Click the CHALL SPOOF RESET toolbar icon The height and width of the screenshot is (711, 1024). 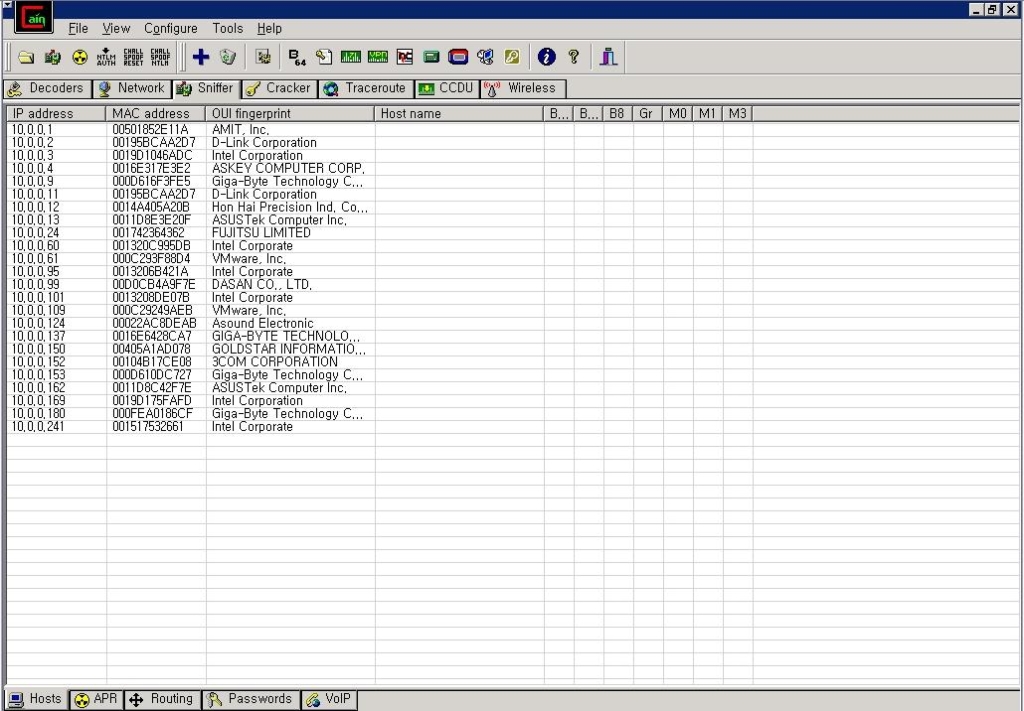[x=133, y=57]
